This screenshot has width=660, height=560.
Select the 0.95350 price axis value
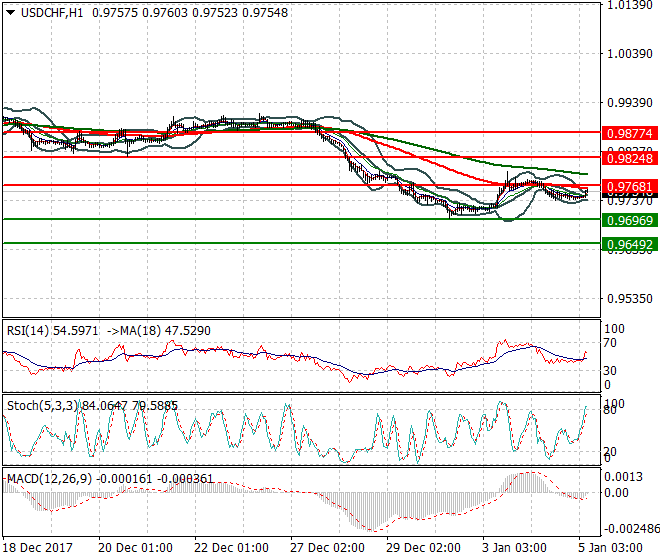tap(630, 299)
